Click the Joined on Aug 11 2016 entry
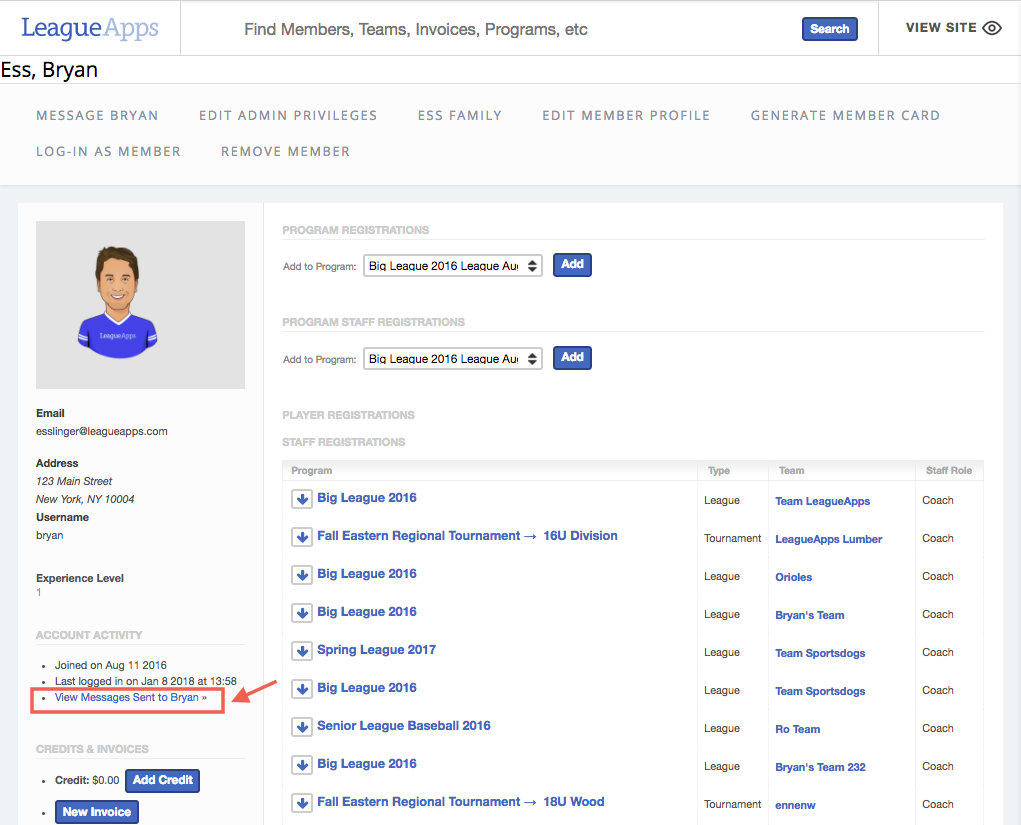 point(111,665)
